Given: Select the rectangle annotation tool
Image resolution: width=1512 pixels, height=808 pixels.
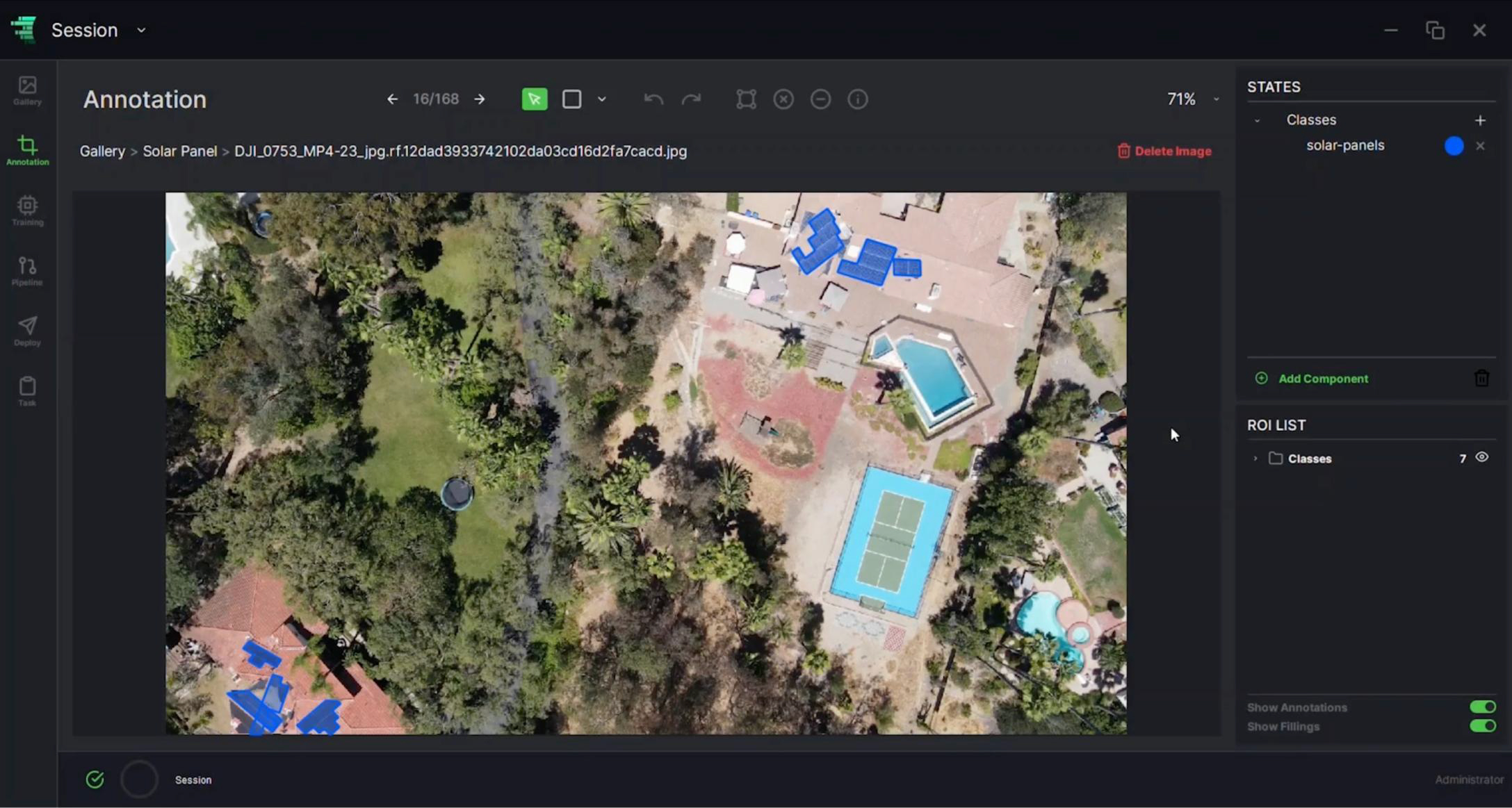Looking at the screenshot, I should click(571, 99).
